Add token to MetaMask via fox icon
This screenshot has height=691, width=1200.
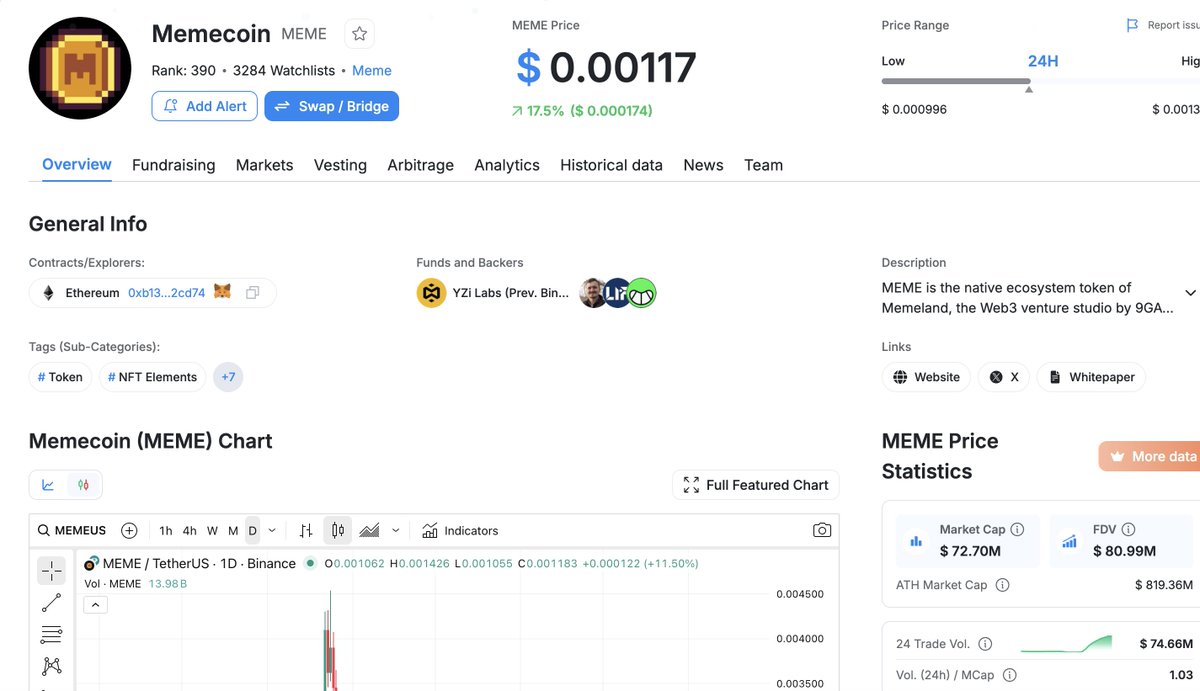point(223,293)
